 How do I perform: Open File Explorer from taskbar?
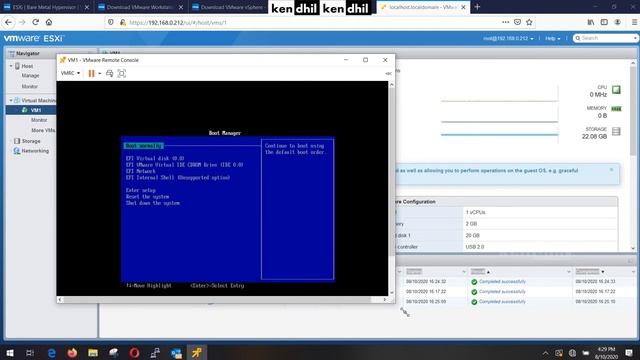(93, 353)
